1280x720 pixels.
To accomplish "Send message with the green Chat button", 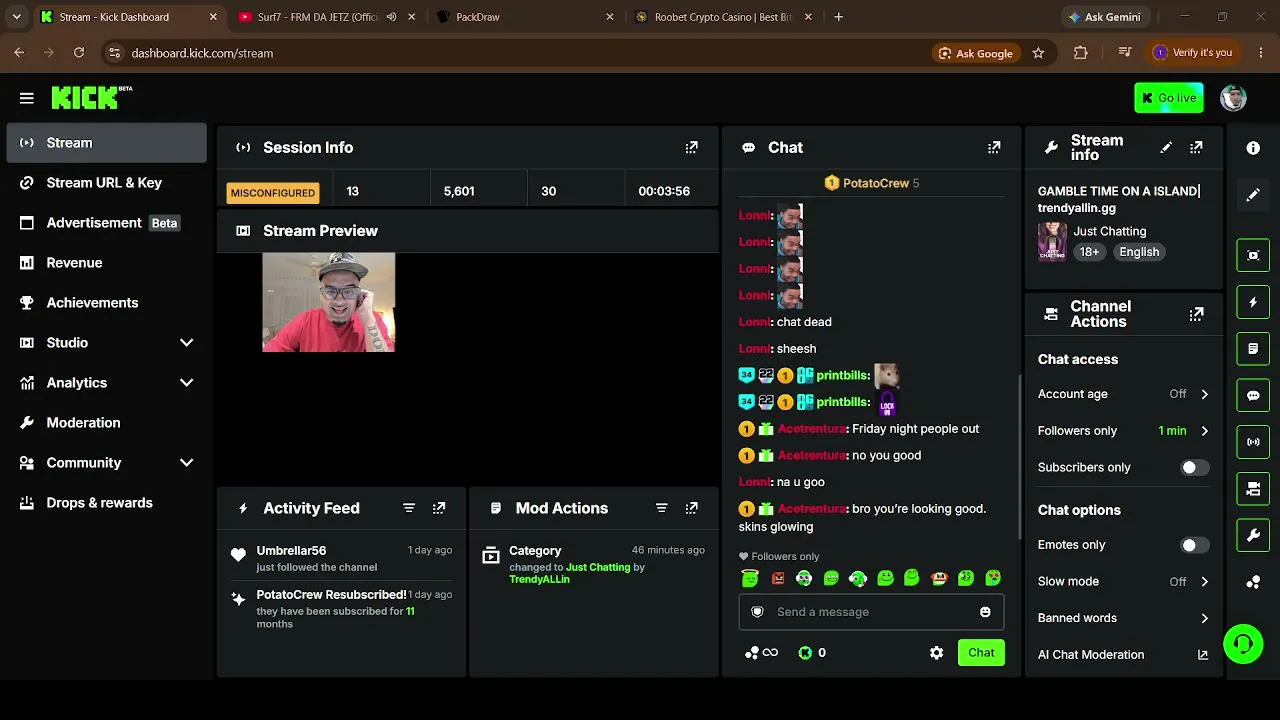I will click(x=981, y=653).
